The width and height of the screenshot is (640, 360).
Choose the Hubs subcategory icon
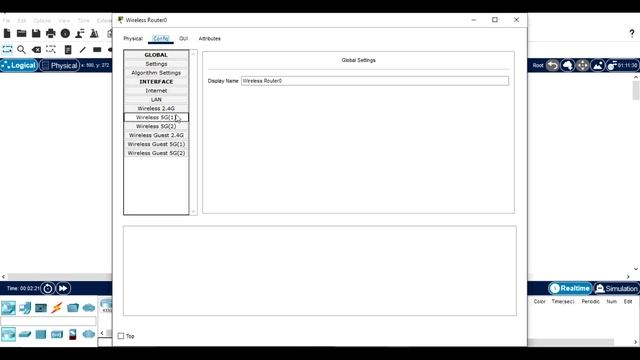[41, 334]
